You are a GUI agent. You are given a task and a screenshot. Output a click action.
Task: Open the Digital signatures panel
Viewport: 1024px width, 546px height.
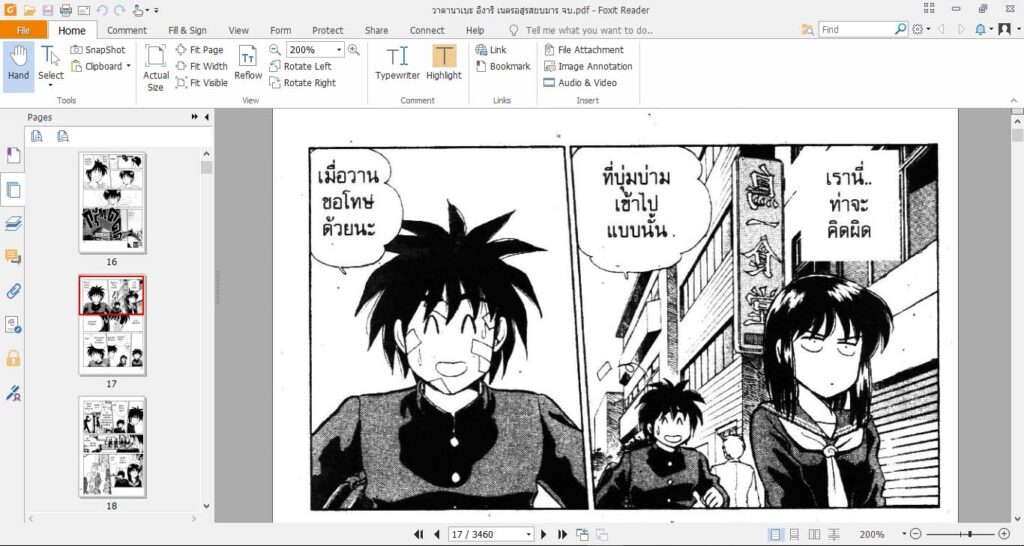(13, 393)
